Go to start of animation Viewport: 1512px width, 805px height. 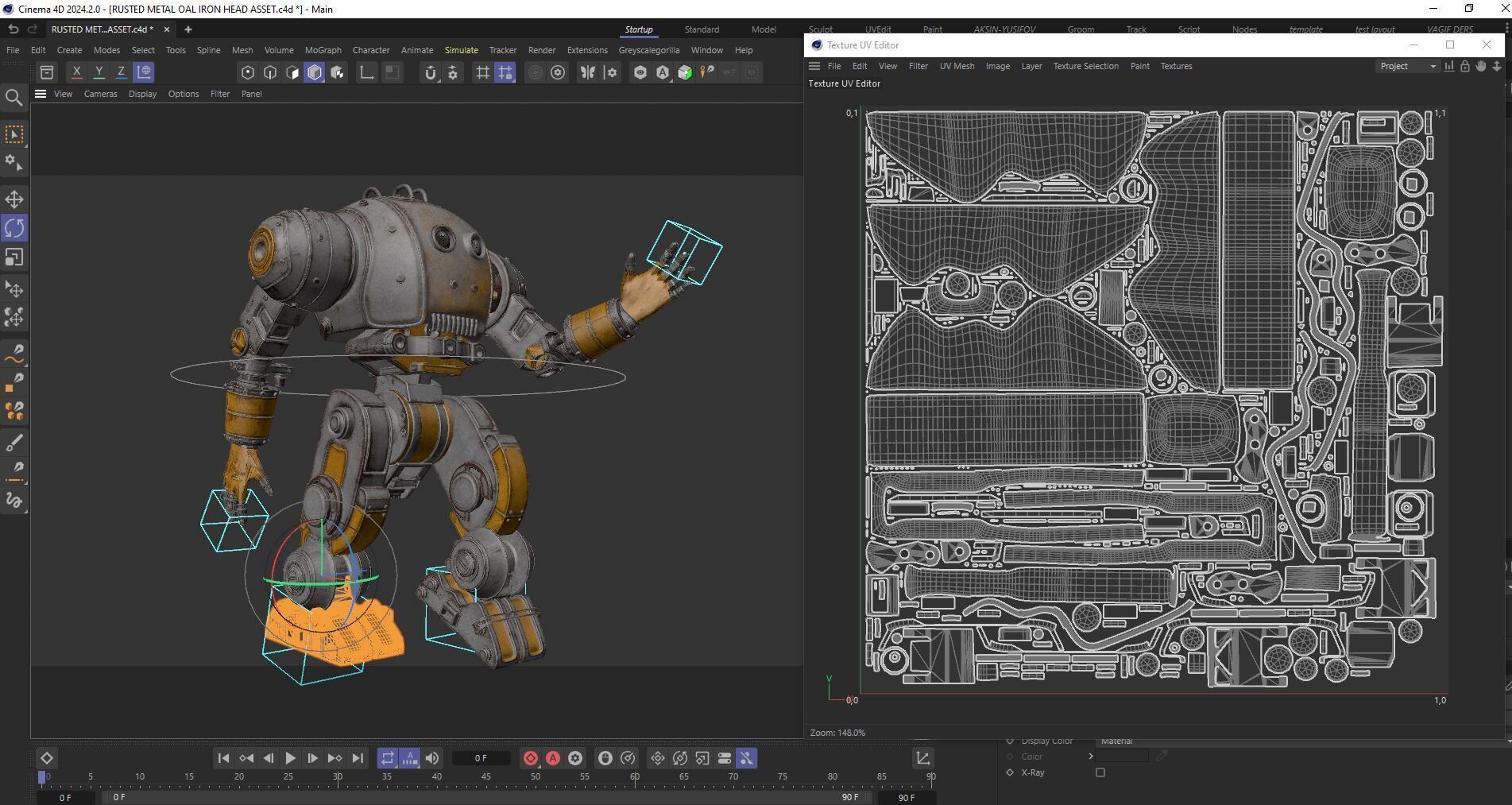[x=223, y=758]
